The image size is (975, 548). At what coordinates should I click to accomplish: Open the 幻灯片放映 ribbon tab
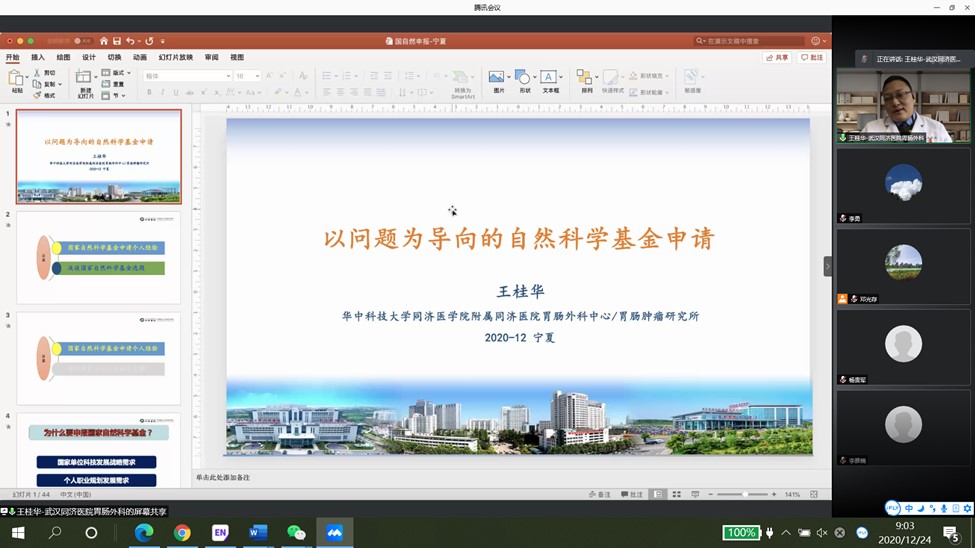pos(175,58)
